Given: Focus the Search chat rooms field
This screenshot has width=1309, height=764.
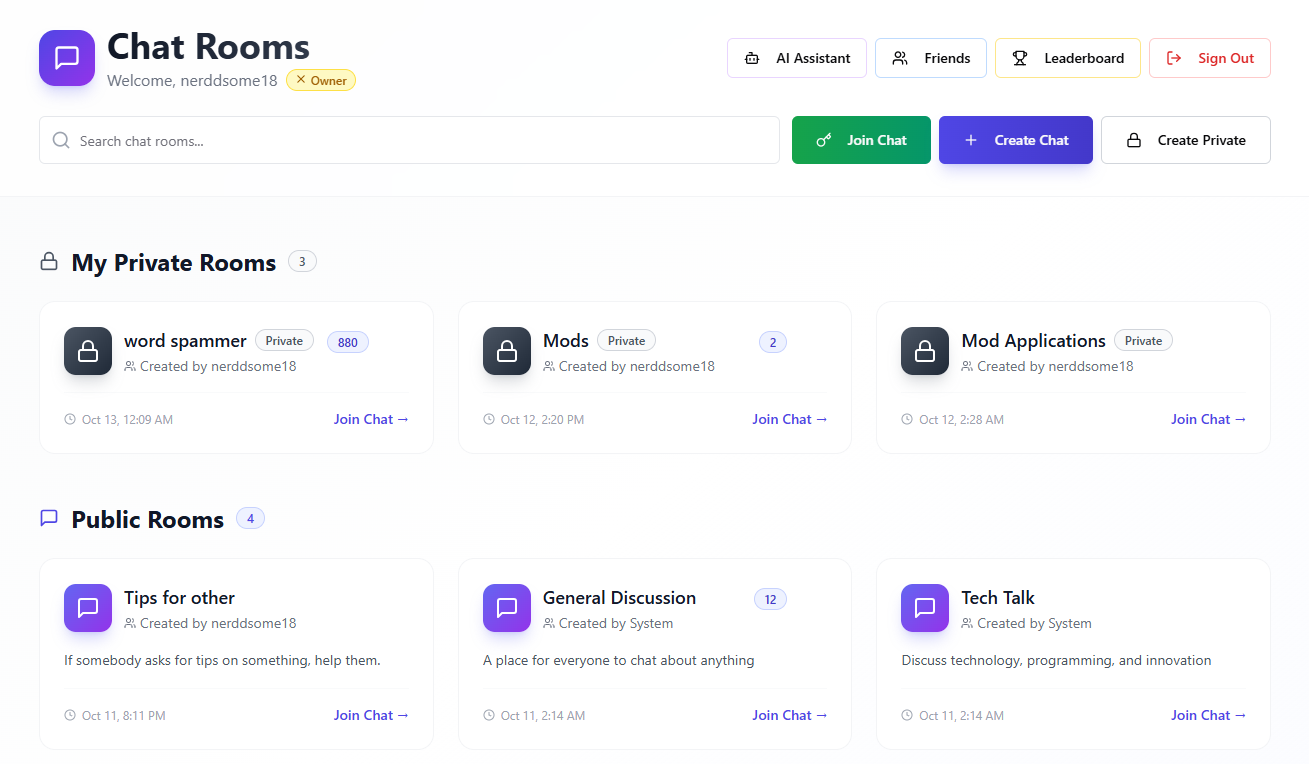Looking at the screenshot, I should tap(409, 140).
